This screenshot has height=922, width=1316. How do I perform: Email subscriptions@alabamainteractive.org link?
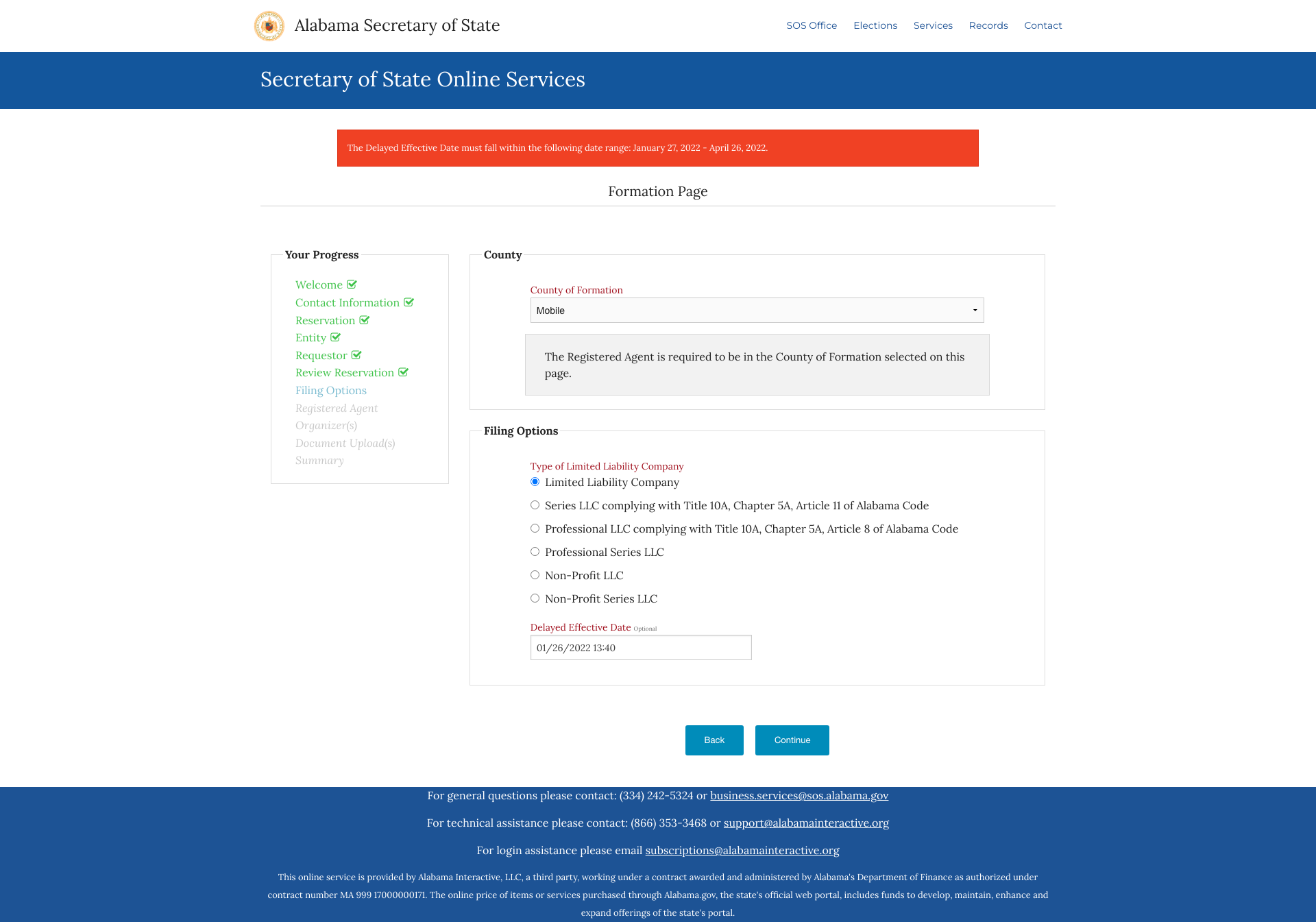click(742, 850)
